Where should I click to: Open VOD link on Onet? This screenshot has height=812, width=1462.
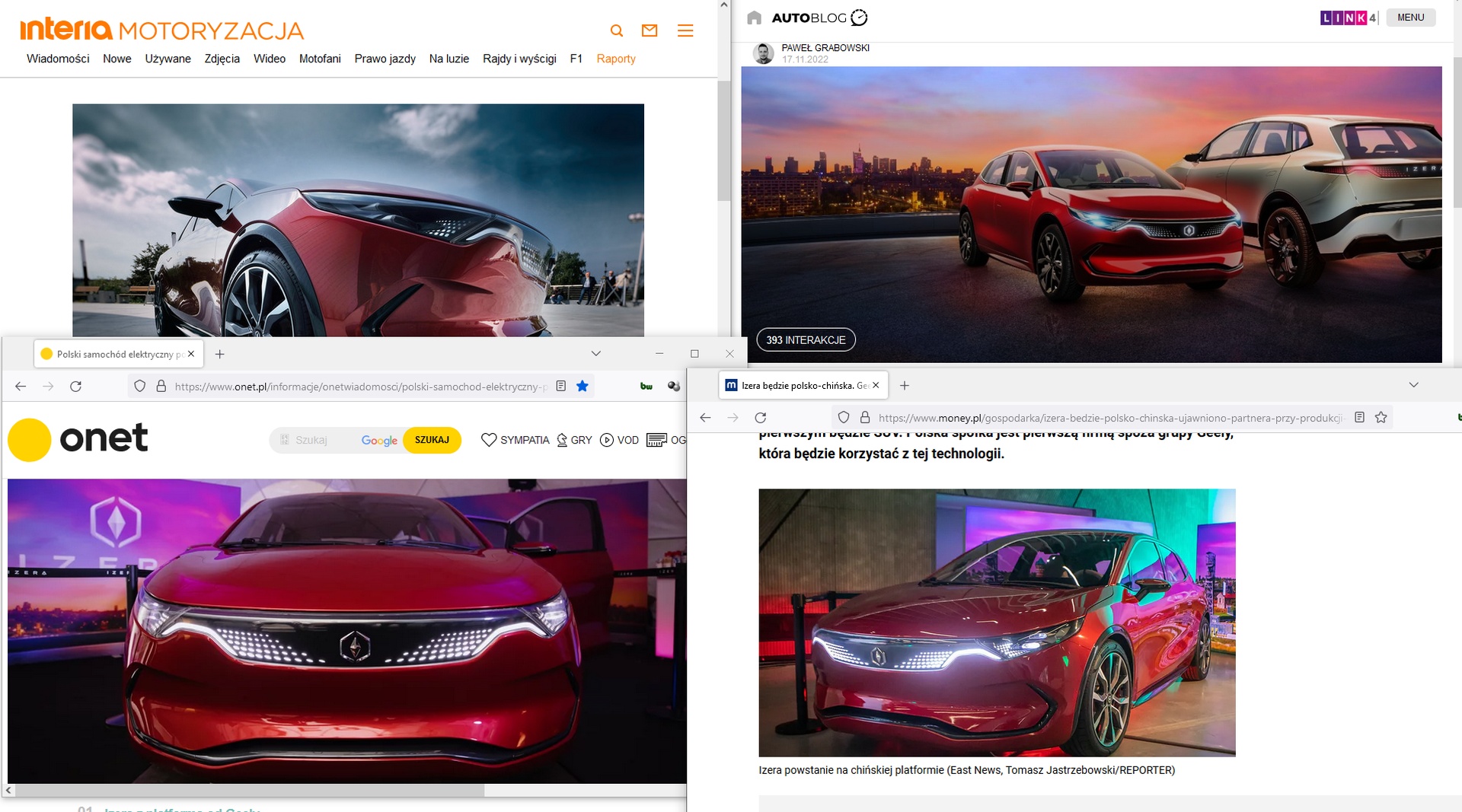[x=619, y=440]
